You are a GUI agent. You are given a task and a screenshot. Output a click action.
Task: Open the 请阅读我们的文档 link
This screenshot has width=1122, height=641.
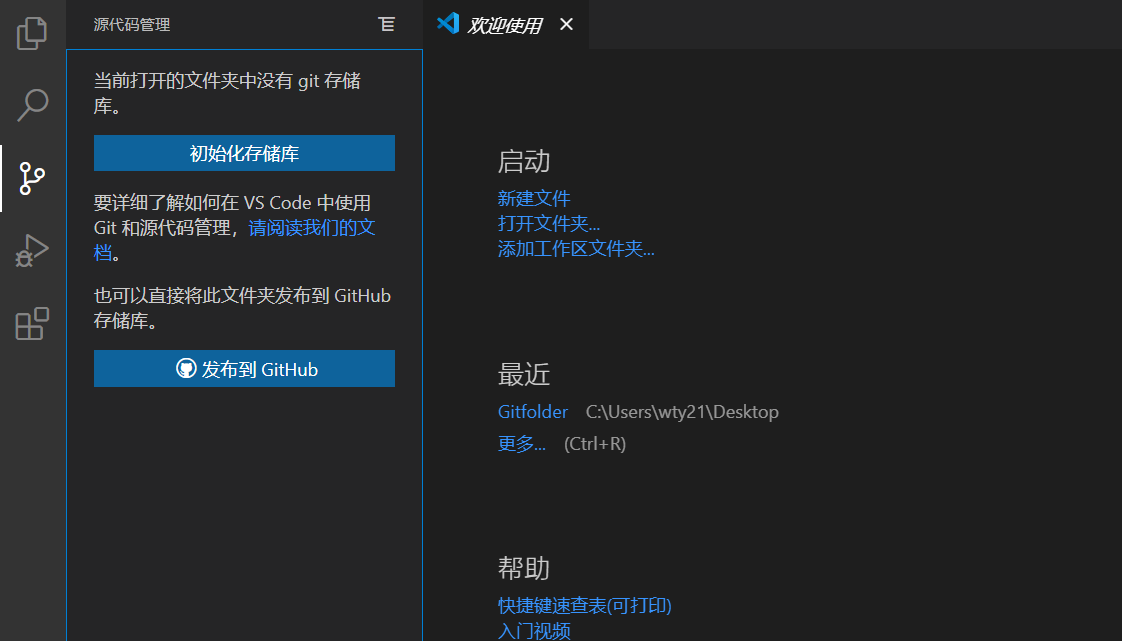311,228
